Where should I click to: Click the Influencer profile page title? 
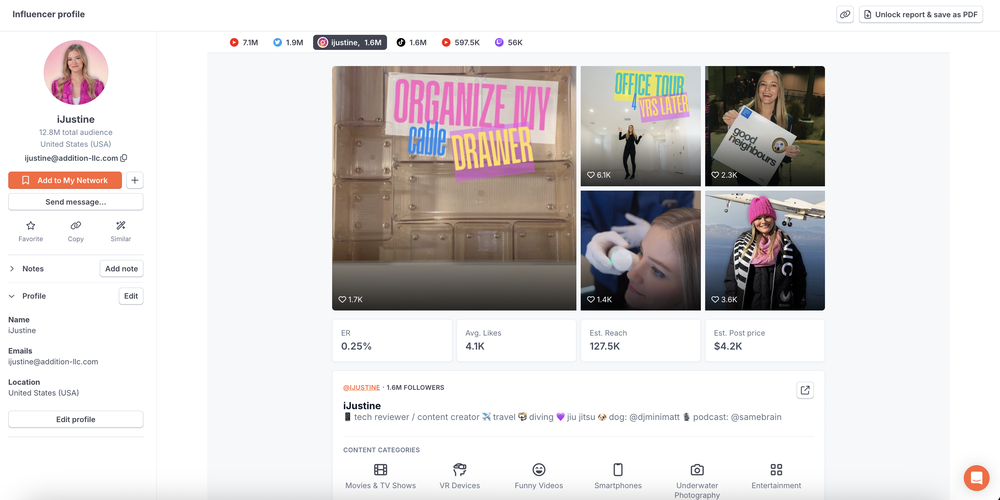pos(48,15)
